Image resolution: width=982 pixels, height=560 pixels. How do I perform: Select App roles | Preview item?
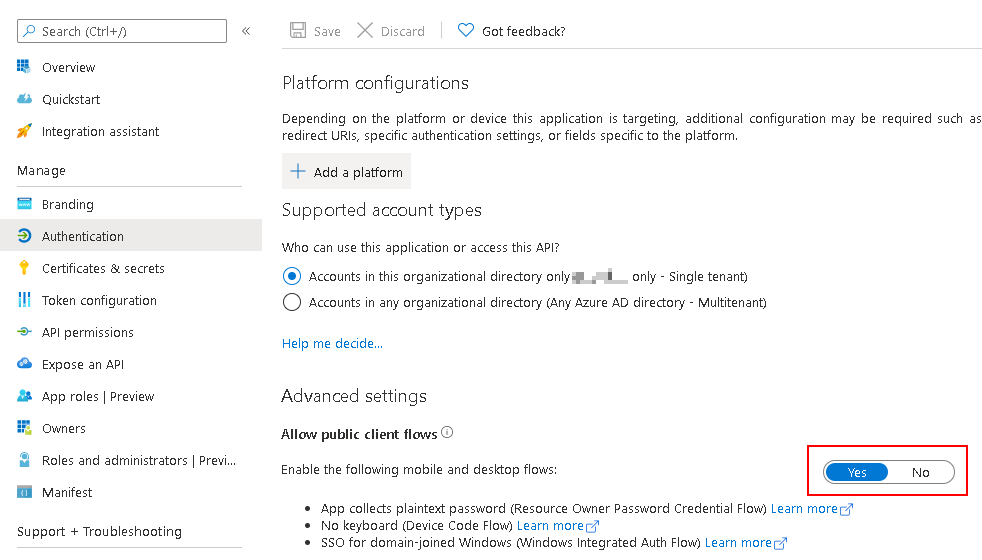(x=98, y=397)
